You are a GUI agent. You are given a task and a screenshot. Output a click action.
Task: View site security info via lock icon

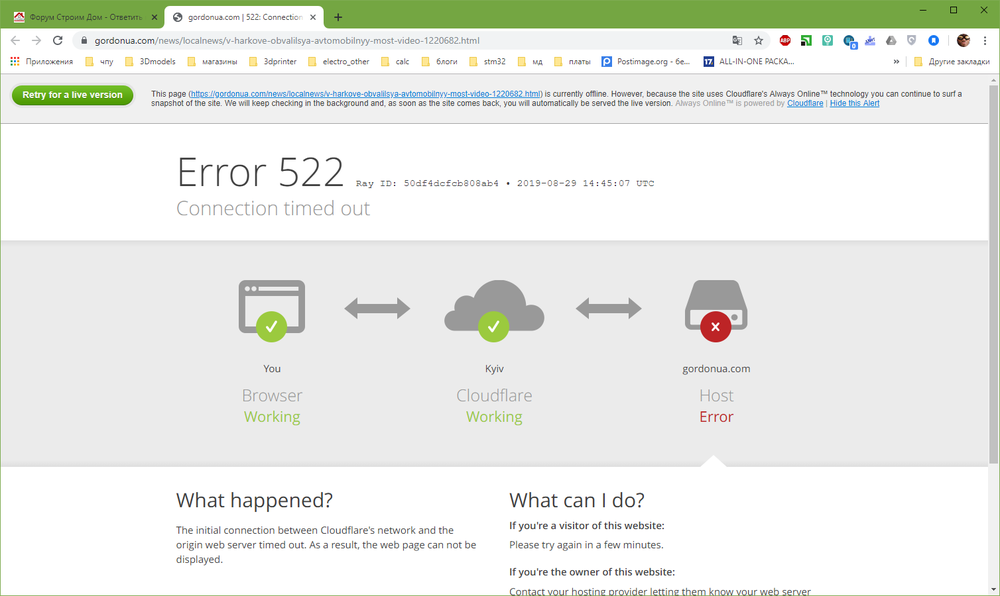click(x=84, y=40)
